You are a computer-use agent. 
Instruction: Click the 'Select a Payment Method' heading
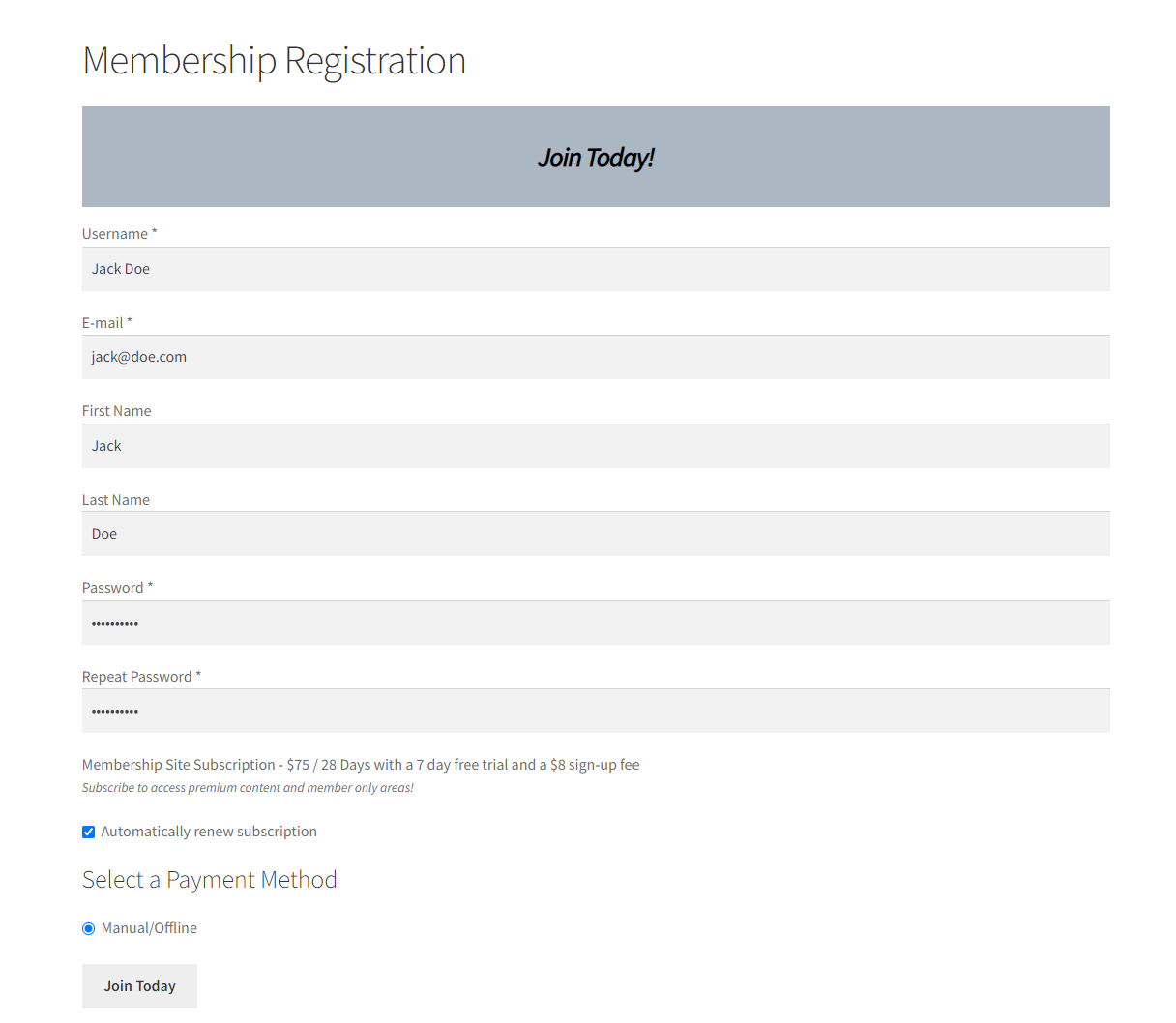point(209,880)
